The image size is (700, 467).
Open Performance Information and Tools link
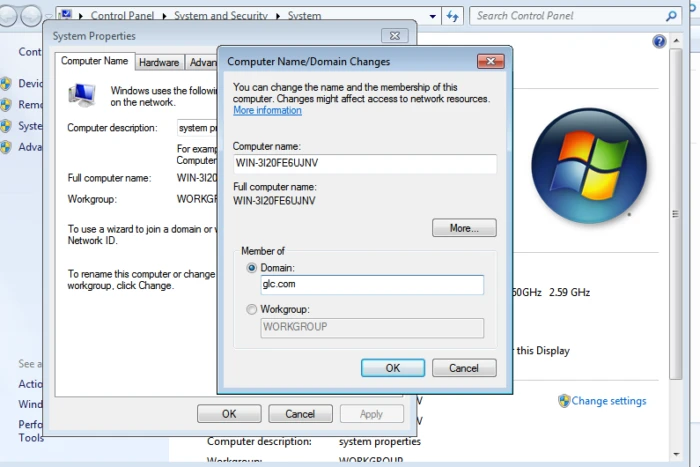(x=30, y=431)
